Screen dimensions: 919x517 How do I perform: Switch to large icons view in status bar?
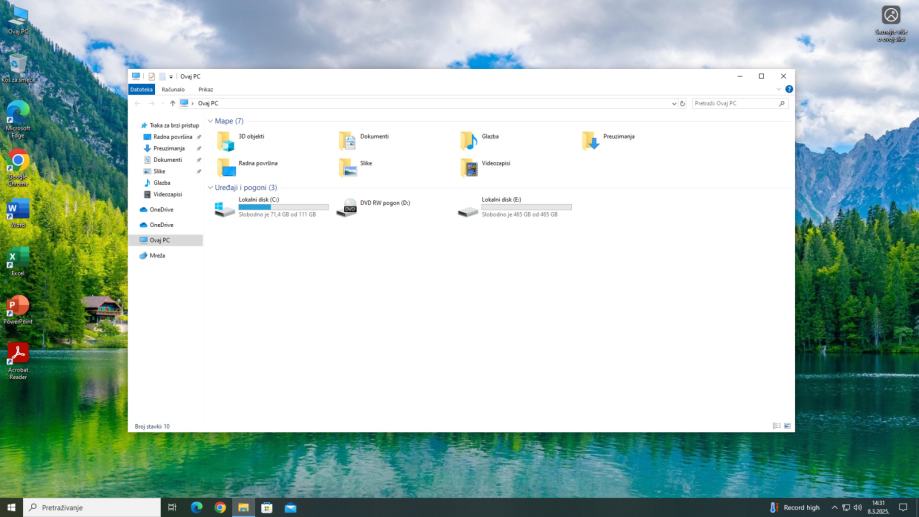point(788,426)
